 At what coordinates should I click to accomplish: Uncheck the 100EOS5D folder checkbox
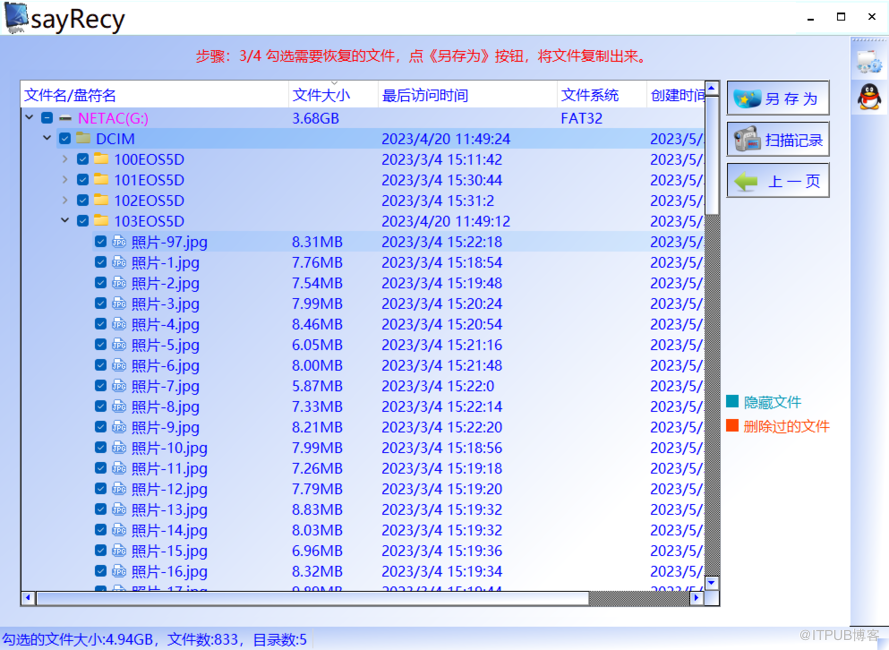83,159
